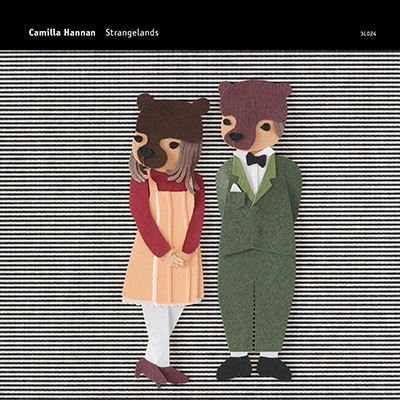This screenshot has width=400, height=400.
Task: Click the Strangelands album title
Action: pyautogui.click(x=132, y=33)
